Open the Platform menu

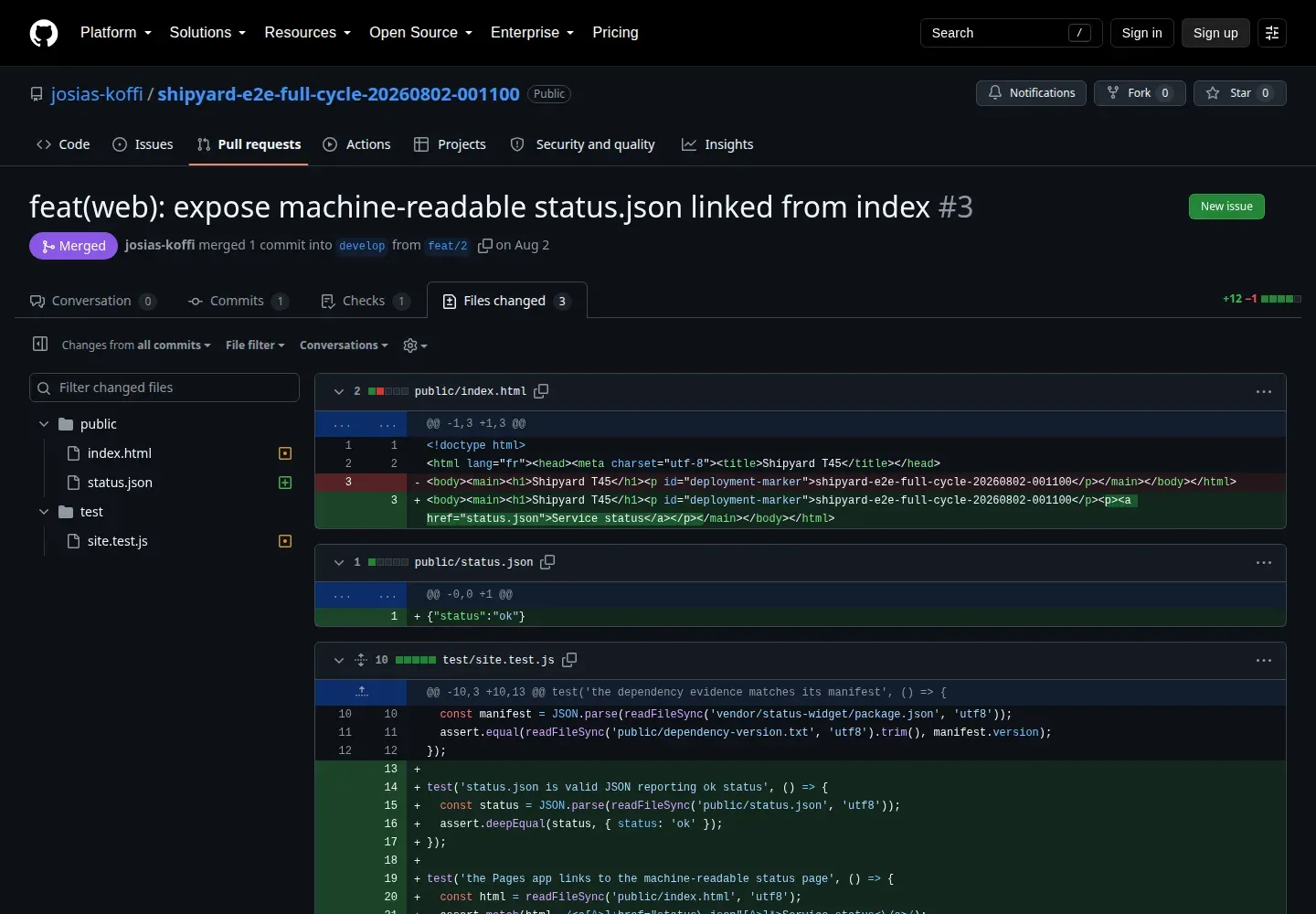click(x=116, y=33)
